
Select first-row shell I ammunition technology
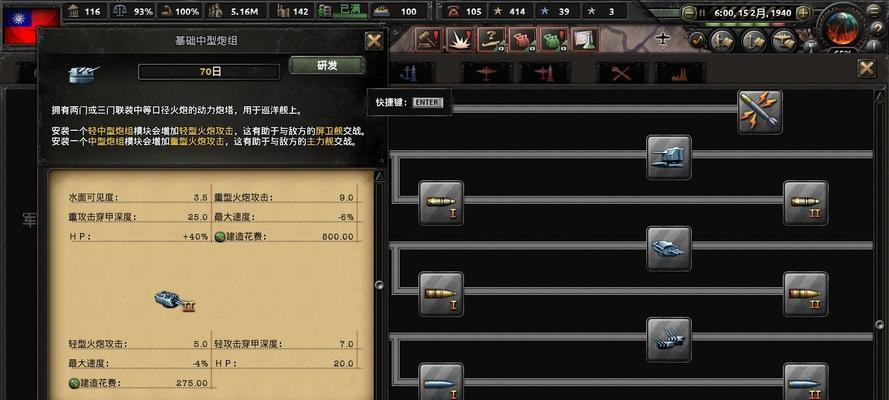[x=441, y=203]
